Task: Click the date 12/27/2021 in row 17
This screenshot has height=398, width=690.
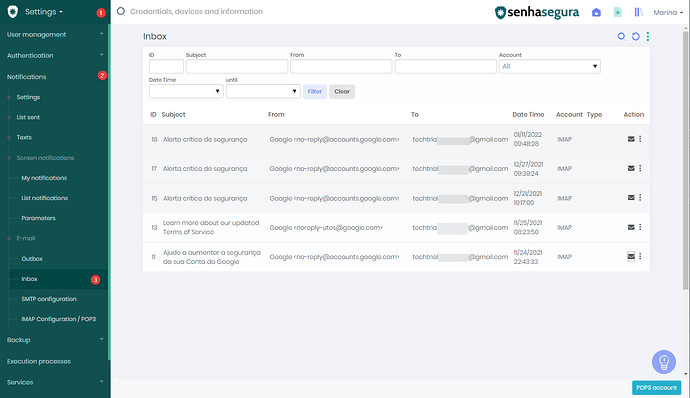Action: point(528,164)
